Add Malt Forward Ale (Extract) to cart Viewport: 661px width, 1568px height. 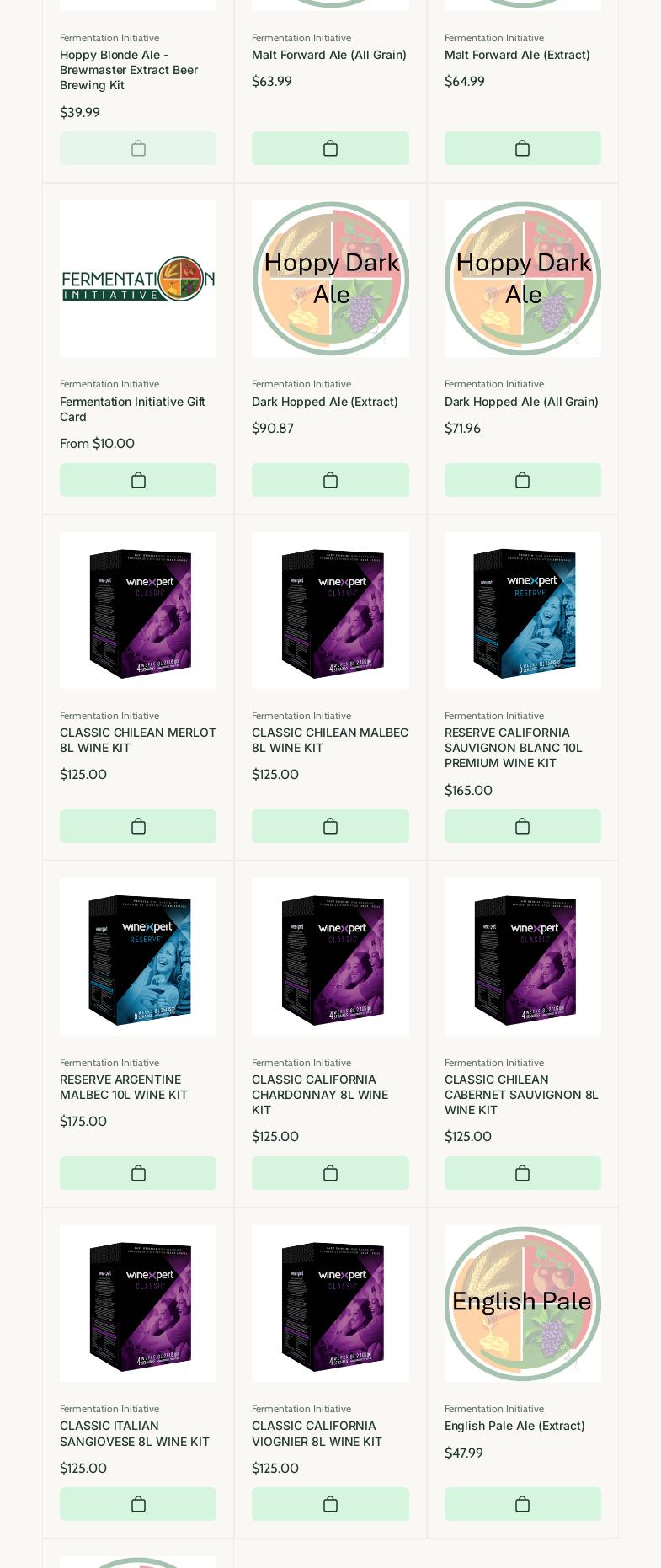point(522,148)
